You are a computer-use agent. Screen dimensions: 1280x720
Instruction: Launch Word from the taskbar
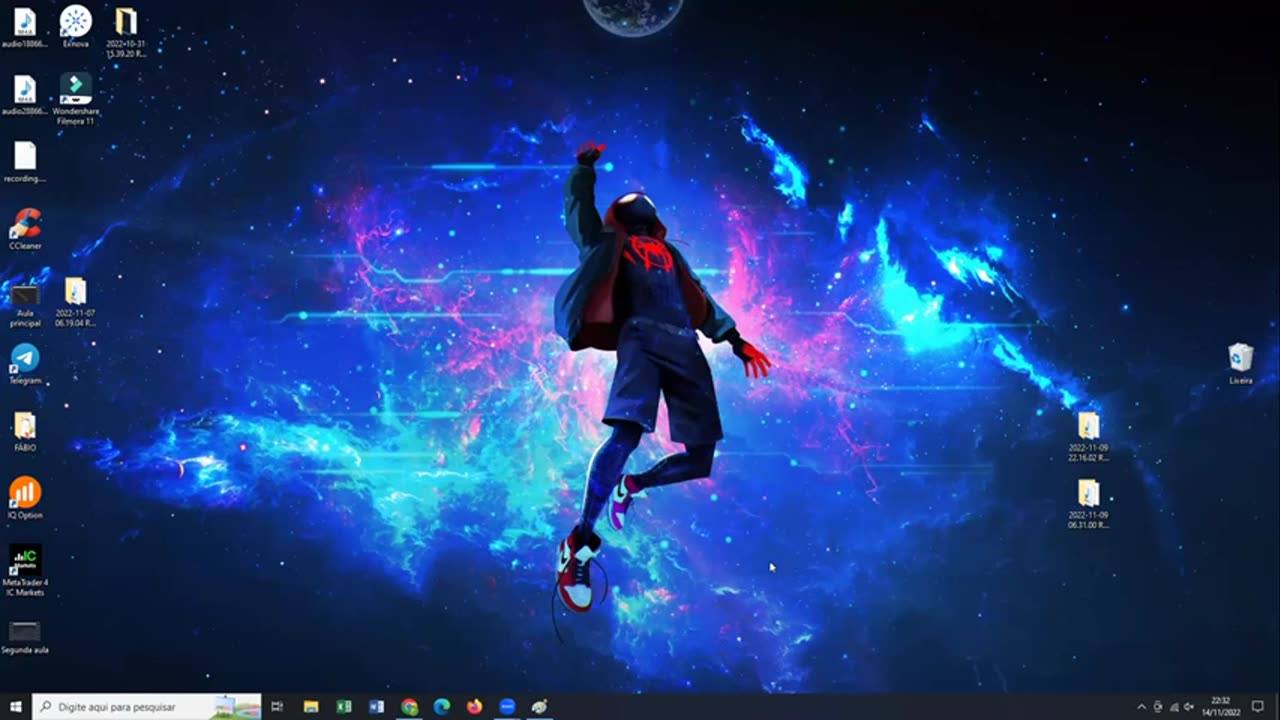pyautogui.click(x=377, y=707)
